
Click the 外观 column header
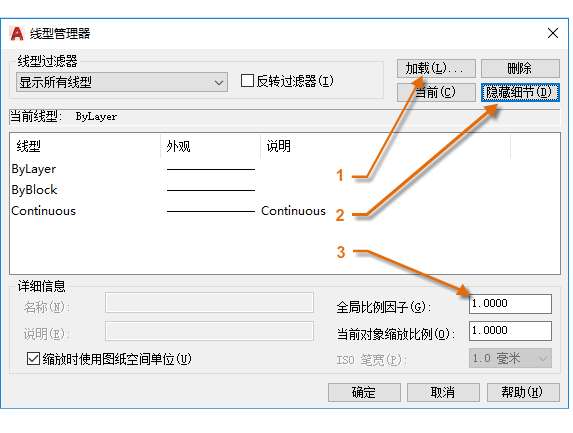tap(210, 146)
